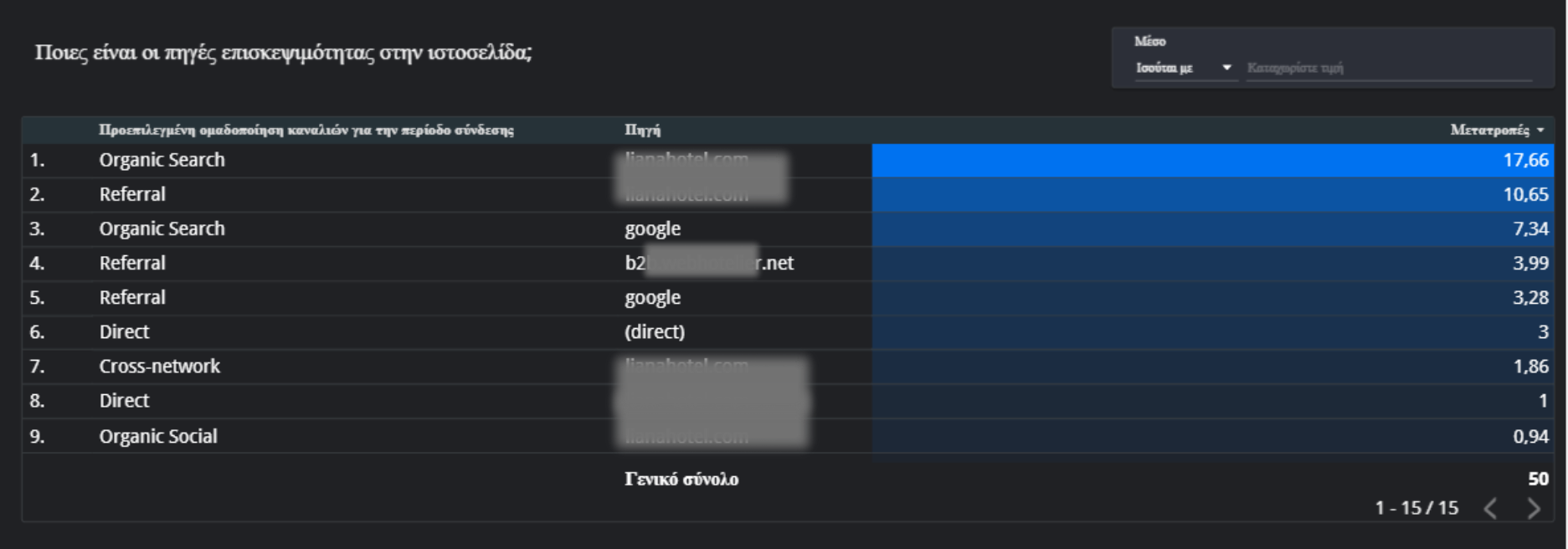Click the sort arrow beside Μετατροπές header
This screenshot has height=549, width=1568.
coord(1541,131)
